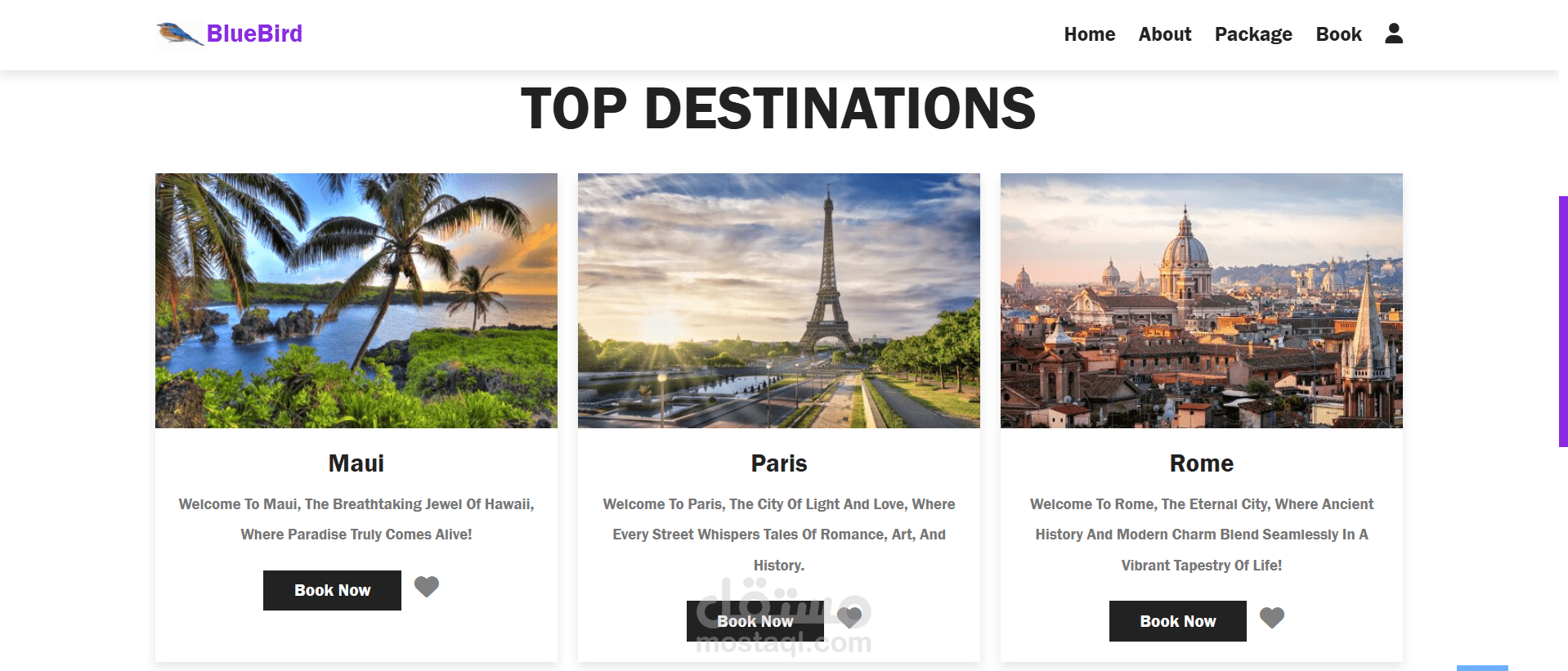
Task: Toggle the heart icon on Paris card
Action: (x=849, y=617)
